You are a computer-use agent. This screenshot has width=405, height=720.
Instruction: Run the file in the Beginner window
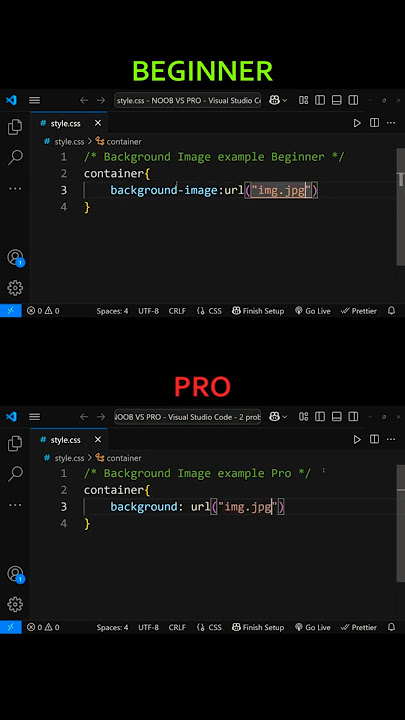tap(357, 123)
